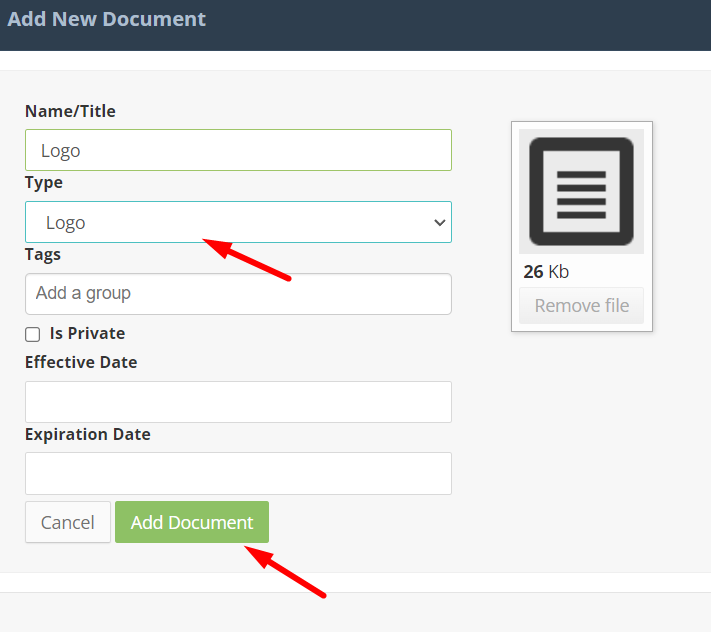Click the green Add Document button
Screen dimensions: 711x632
tap(192, 522)
